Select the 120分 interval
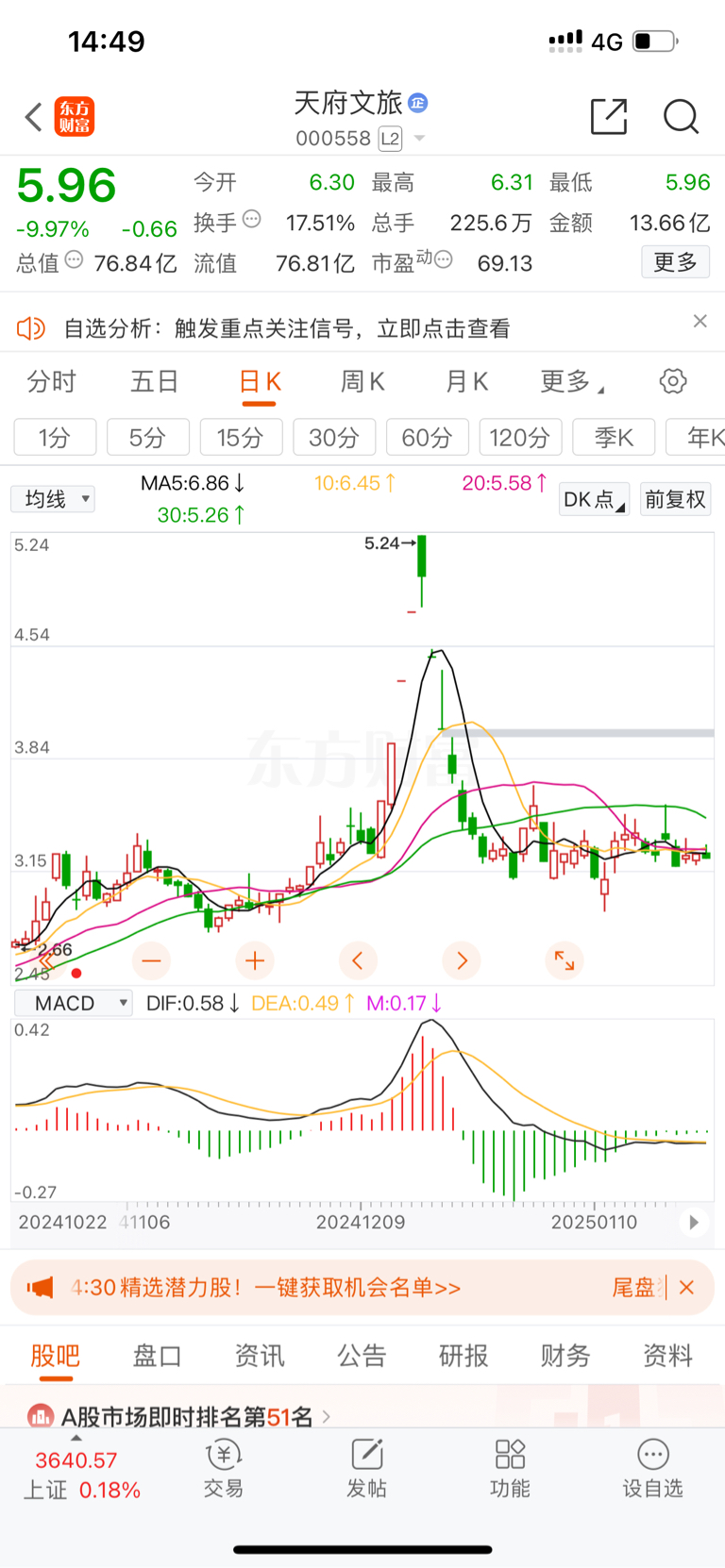The image size is (725, 1568). pos(520,438)
